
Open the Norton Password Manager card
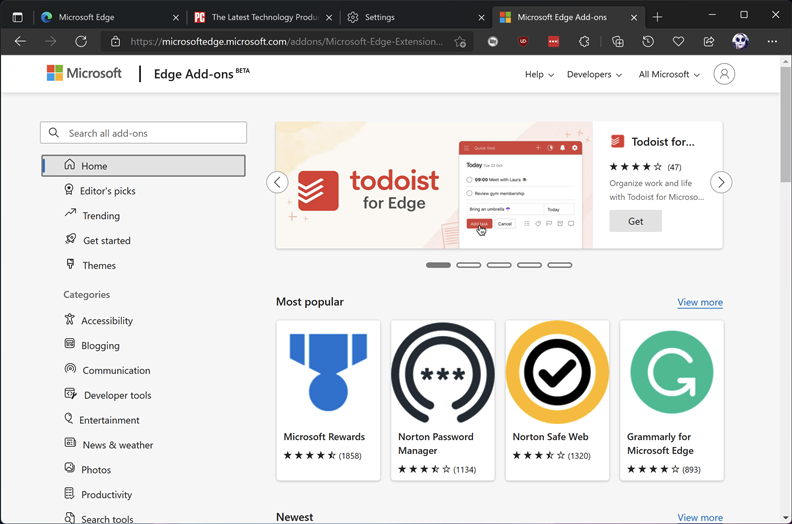pyautogui.click(x=442, y=400)
